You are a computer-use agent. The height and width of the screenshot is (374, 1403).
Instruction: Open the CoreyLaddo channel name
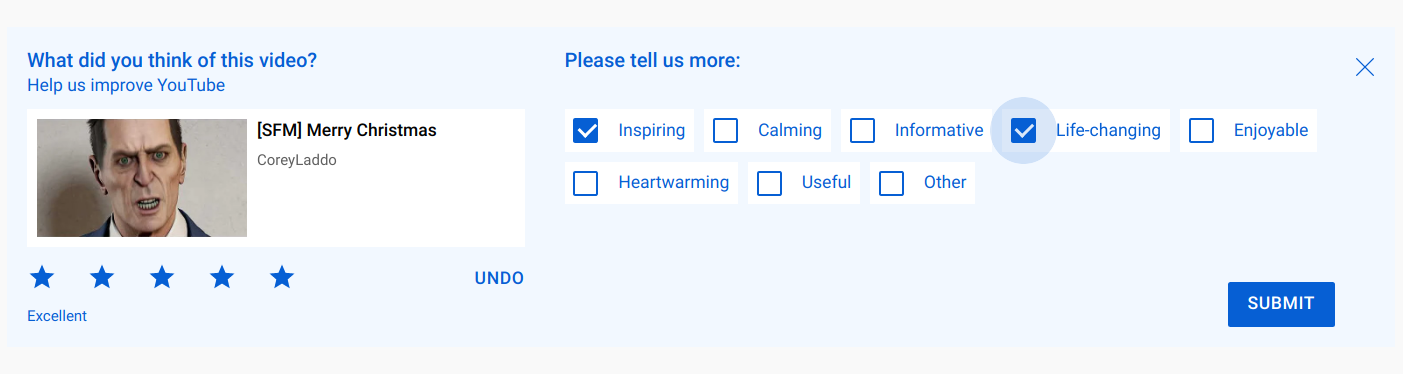pyautogui.click(x=297, y=160)
